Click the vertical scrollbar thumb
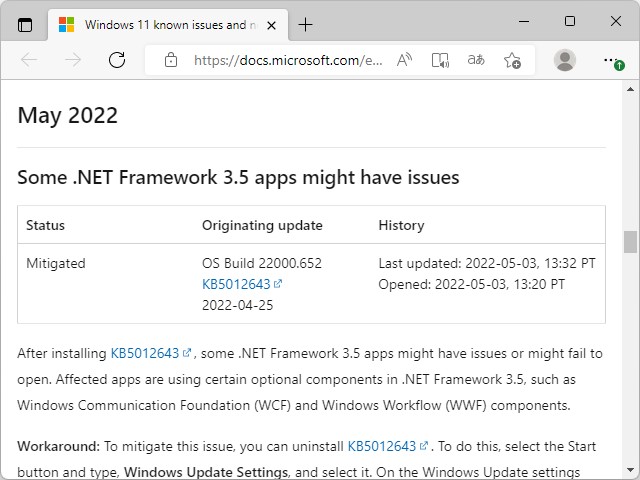This screenshot has width=640, height=480. (x=630, y=242)
